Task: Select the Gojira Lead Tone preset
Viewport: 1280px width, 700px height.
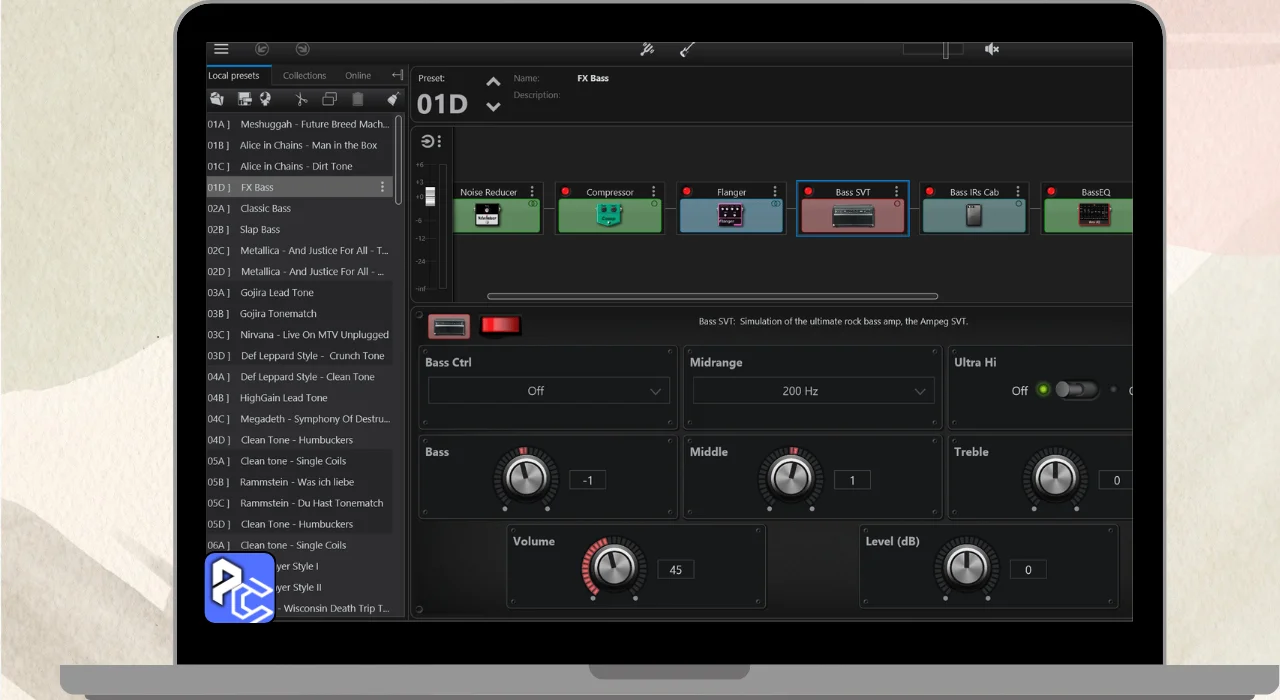Action: coord(276,293)
